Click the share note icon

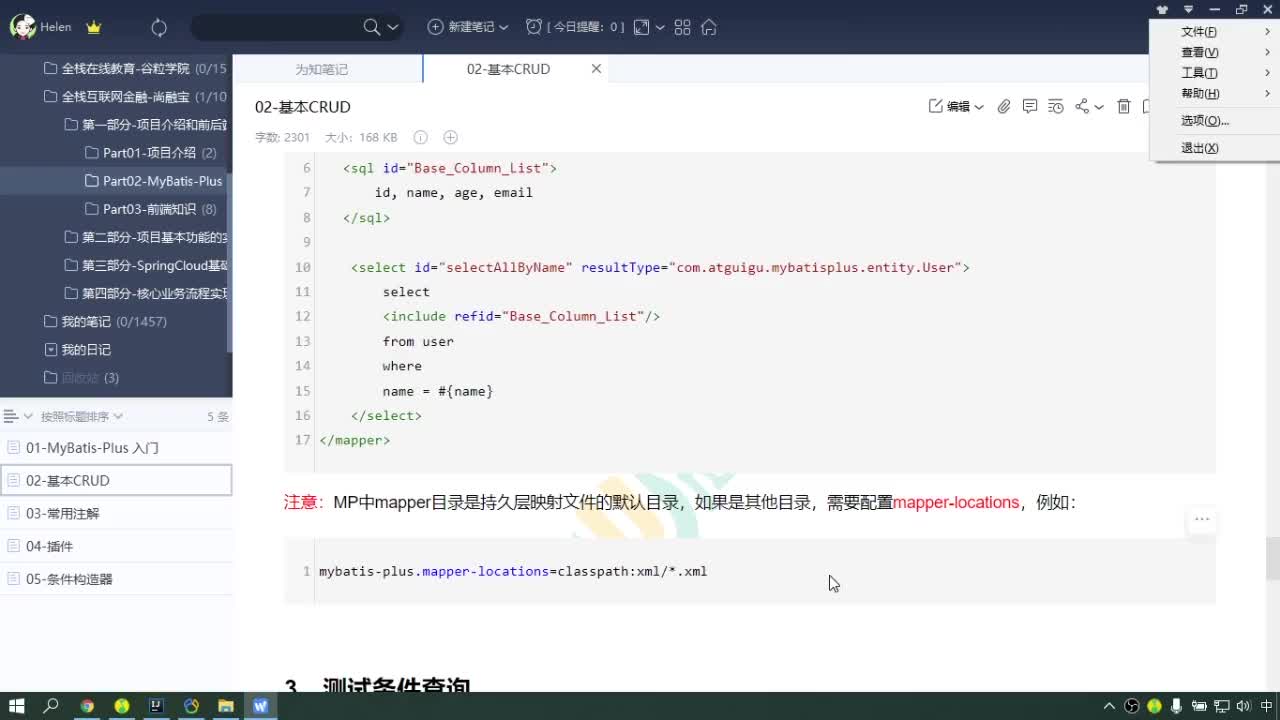(x=1082, y=107)
